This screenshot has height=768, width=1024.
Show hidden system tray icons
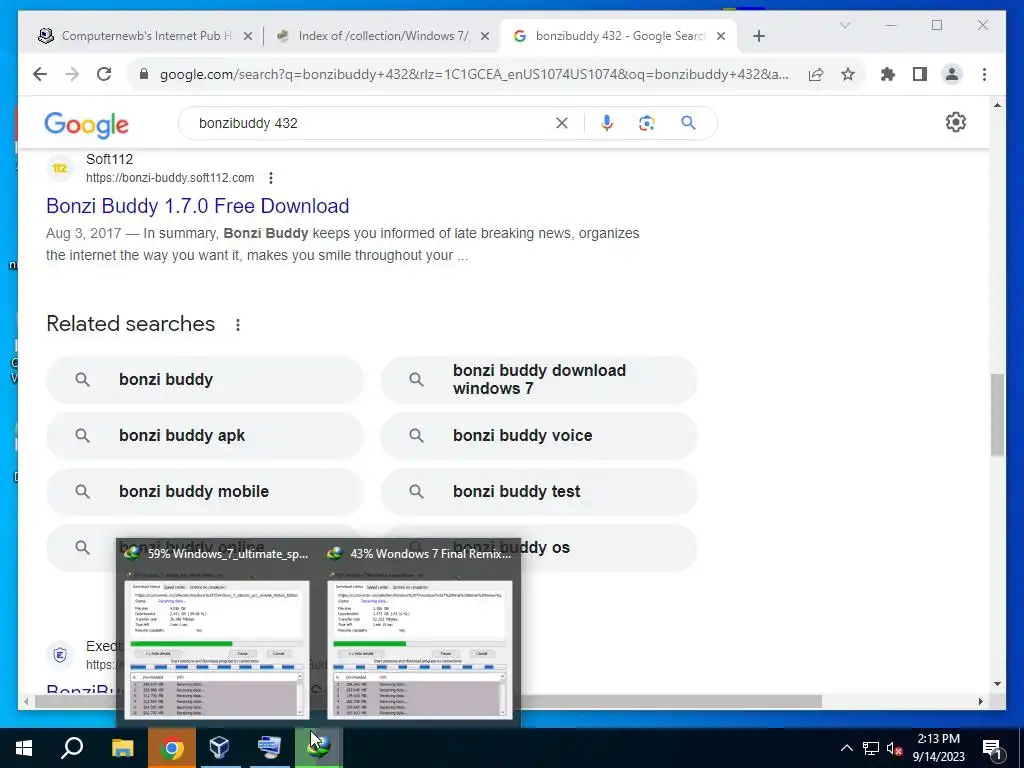coord(846,748)
